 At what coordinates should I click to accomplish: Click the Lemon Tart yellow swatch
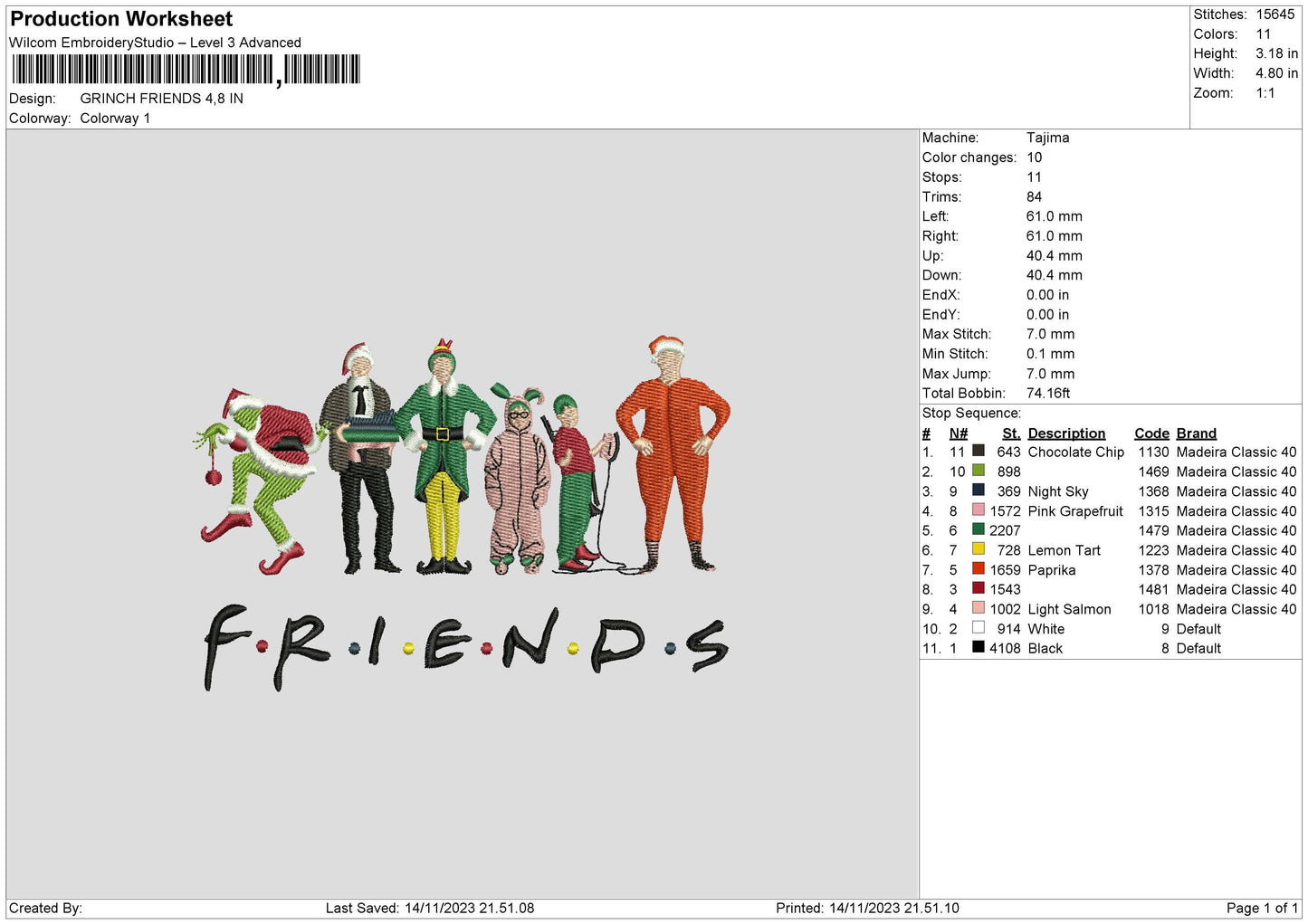(x=979, y=549)
